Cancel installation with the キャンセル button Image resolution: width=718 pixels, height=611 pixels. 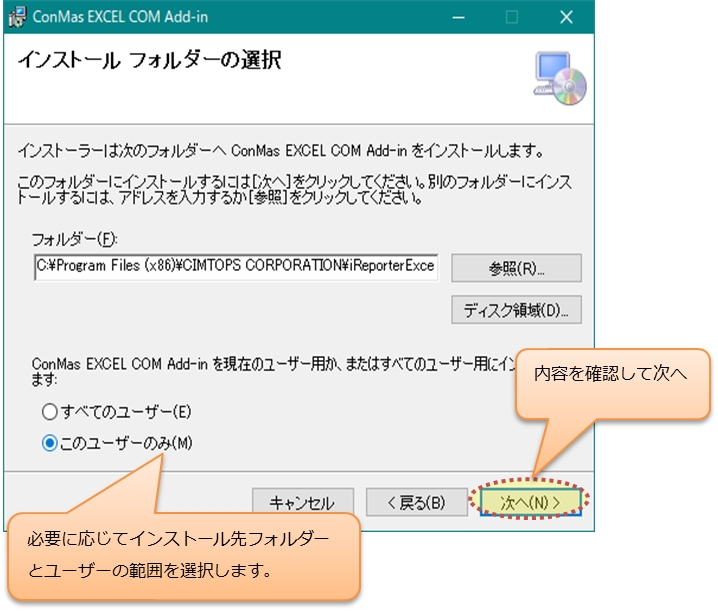[x=301, y=502]
